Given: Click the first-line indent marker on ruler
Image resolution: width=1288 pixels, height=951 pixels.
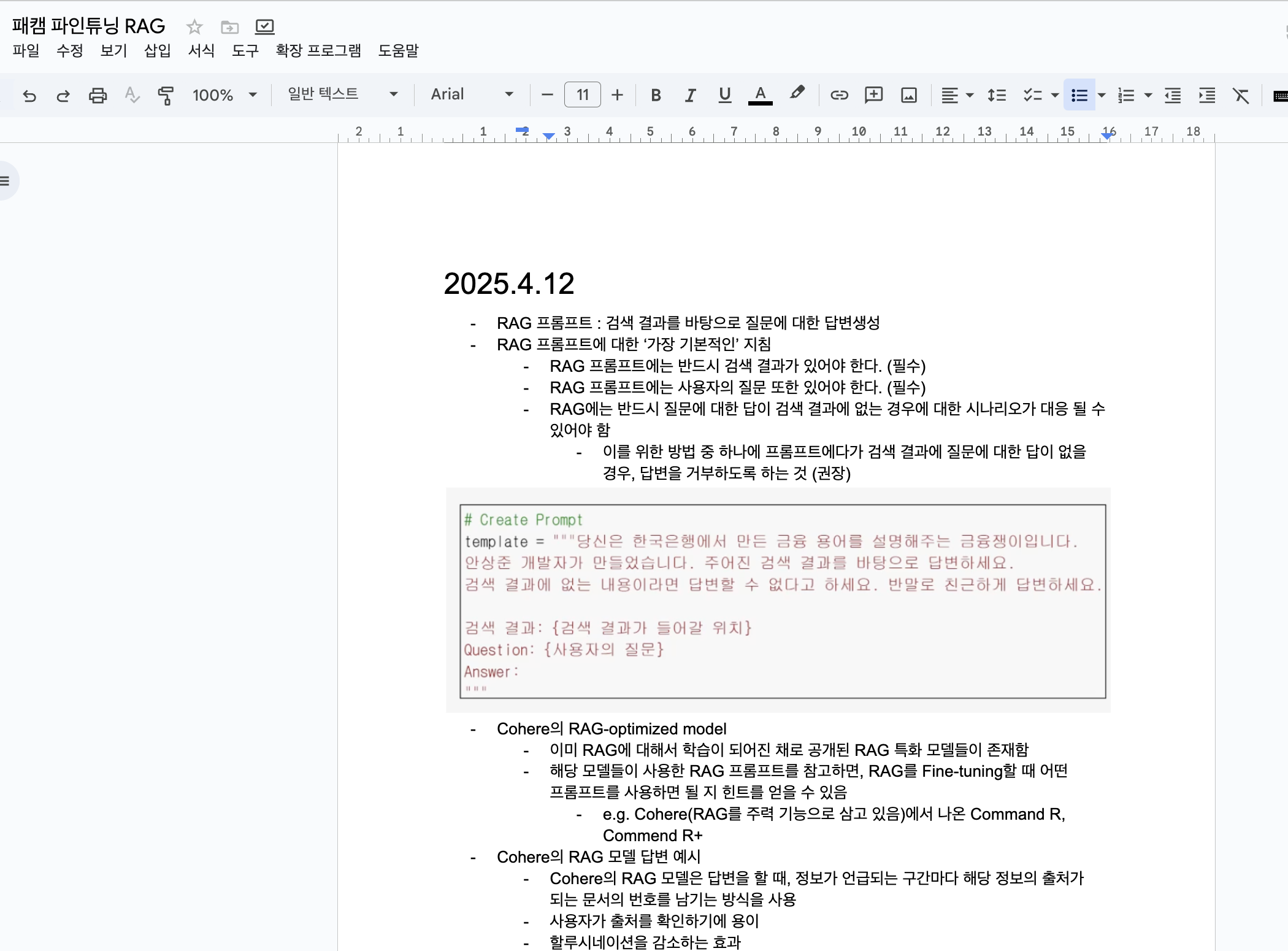Looking at the screenshot, I should click(522, 130).
